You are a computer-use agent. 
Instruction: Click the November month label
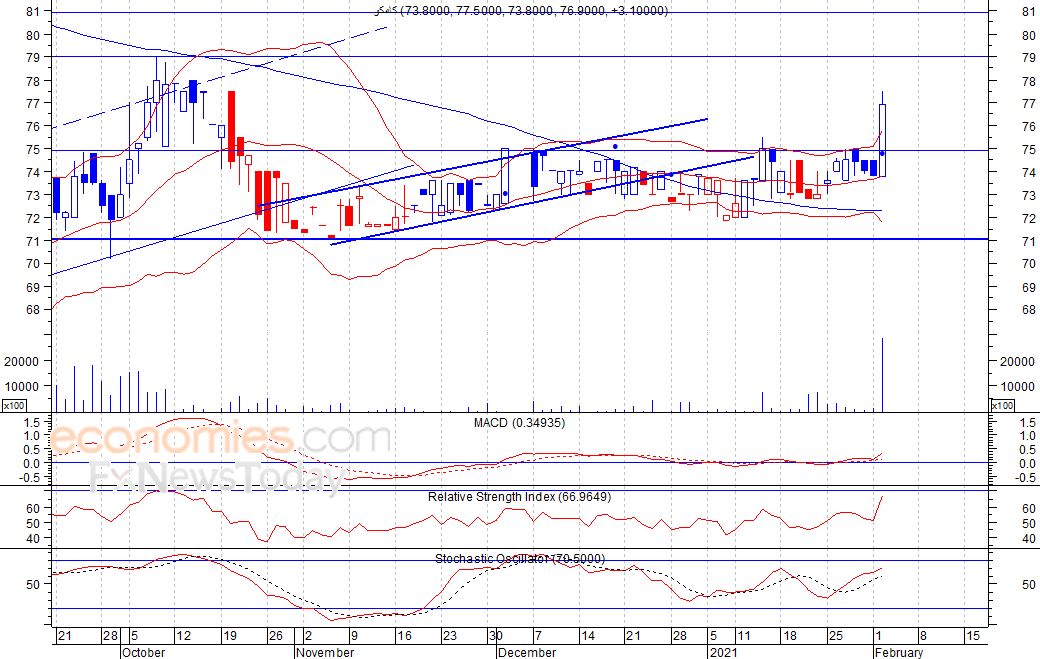325,652
